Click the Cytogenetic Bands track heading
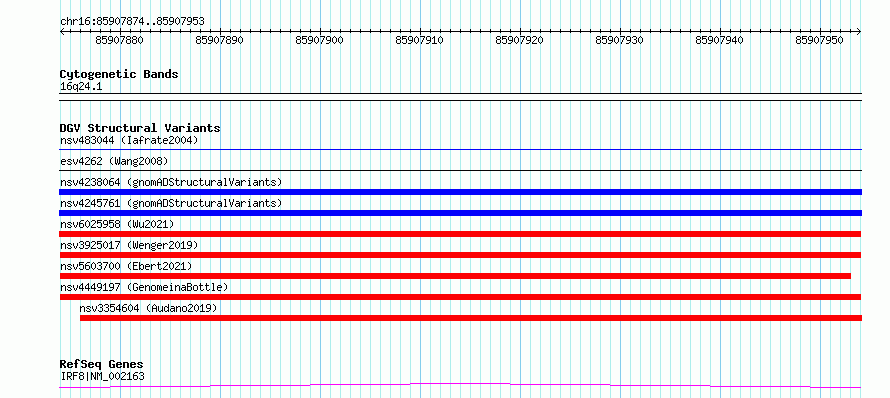Image resolution: width=890 pixels, height=398 pixels. 119,74
